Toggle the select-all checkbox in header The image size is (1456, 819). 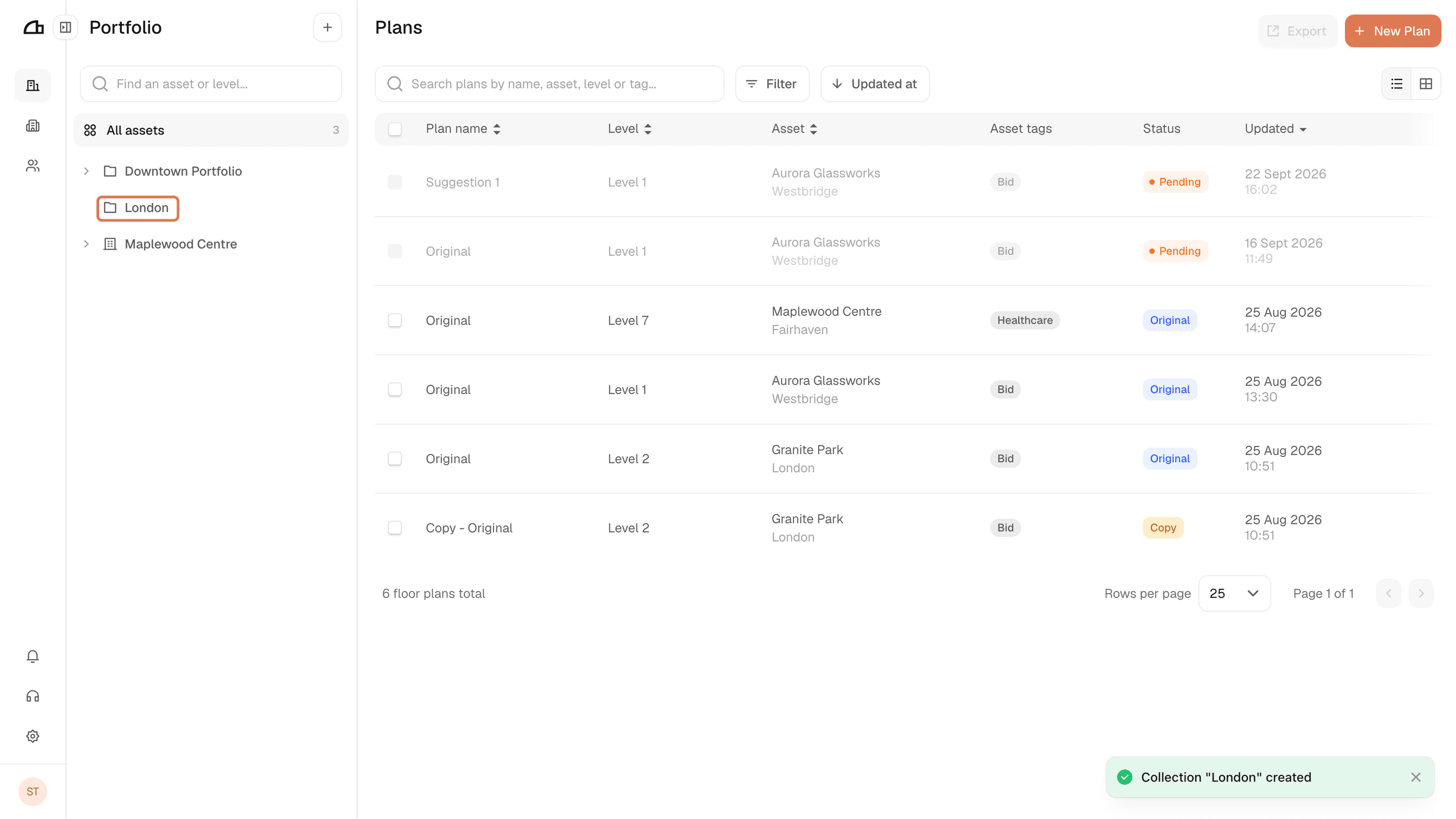pyautogui.click(x=395, y=129)
